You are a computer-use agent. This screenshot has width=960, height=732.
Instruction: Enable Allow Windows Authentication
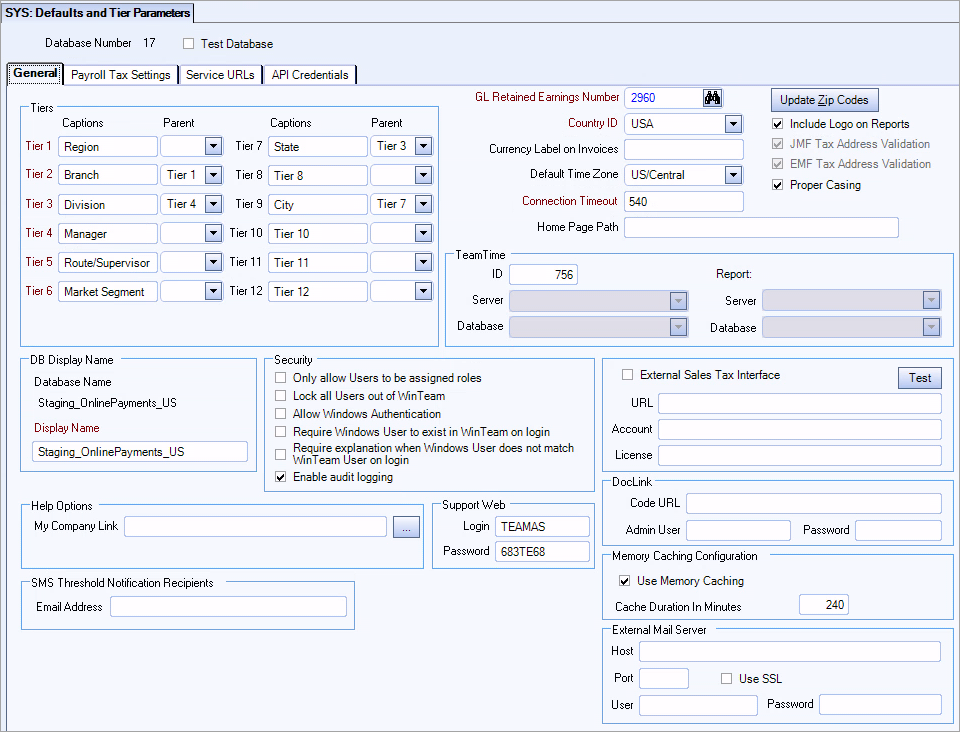tap(281, 414)
